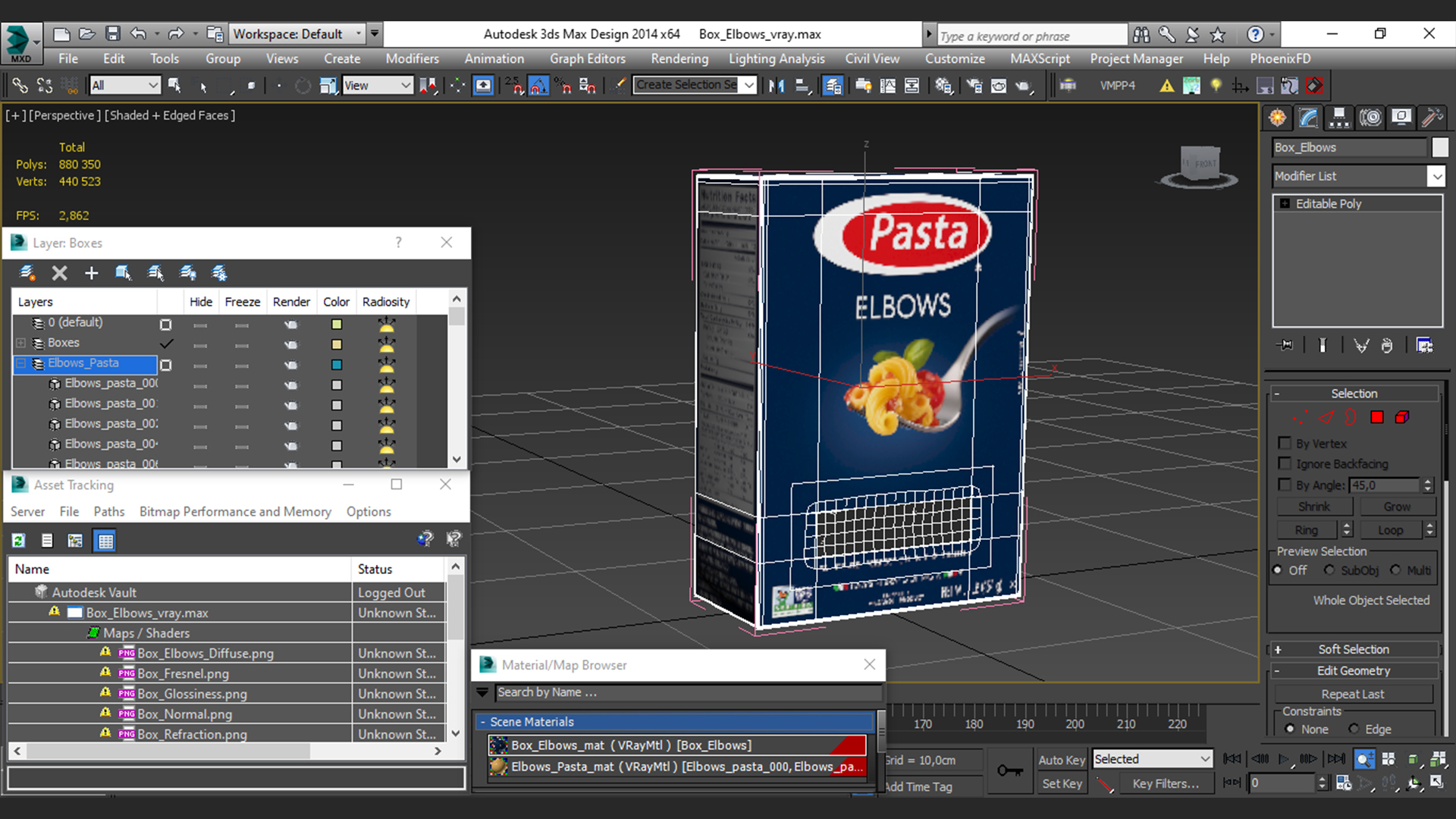Click the Border sub-object level icon

1351,417
